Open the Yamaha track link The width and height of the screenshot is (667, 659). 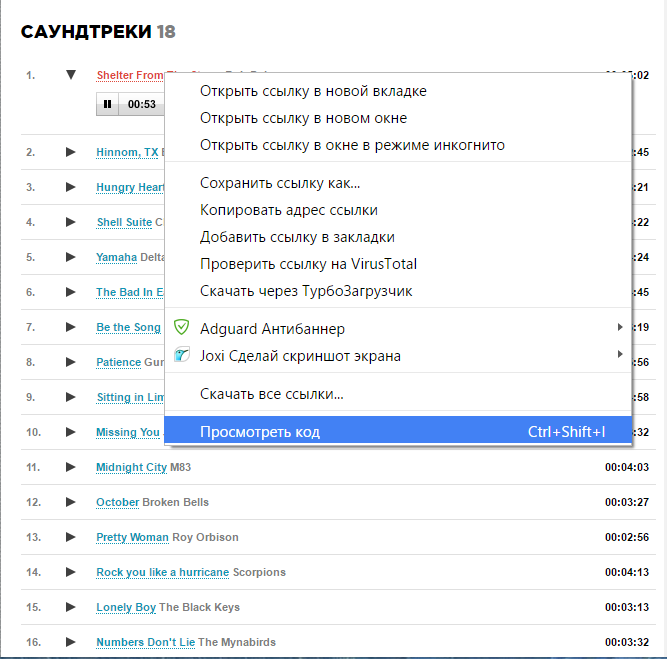[117, 257]
